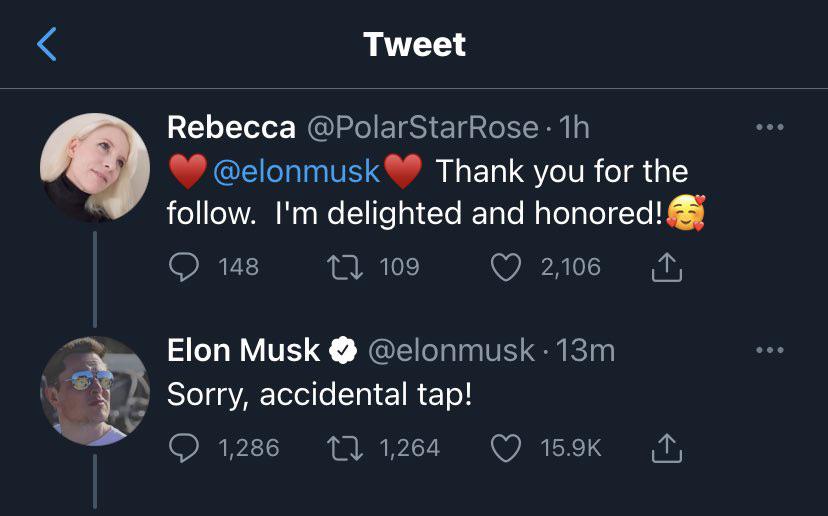The width and height of the screenshot is (828, 516).
Task: Open the "Sorry, accidental tap!" tweet text
Action: pyautogui.click(x=318, y=394)
